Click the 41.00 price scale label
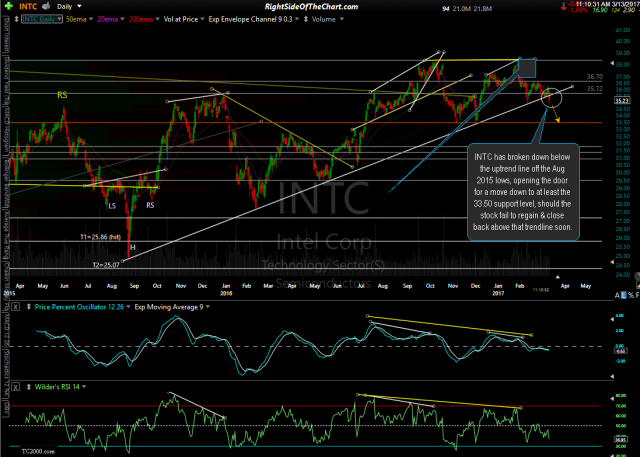Viewport: 640px width, 457px height. (x=622, y=30)
